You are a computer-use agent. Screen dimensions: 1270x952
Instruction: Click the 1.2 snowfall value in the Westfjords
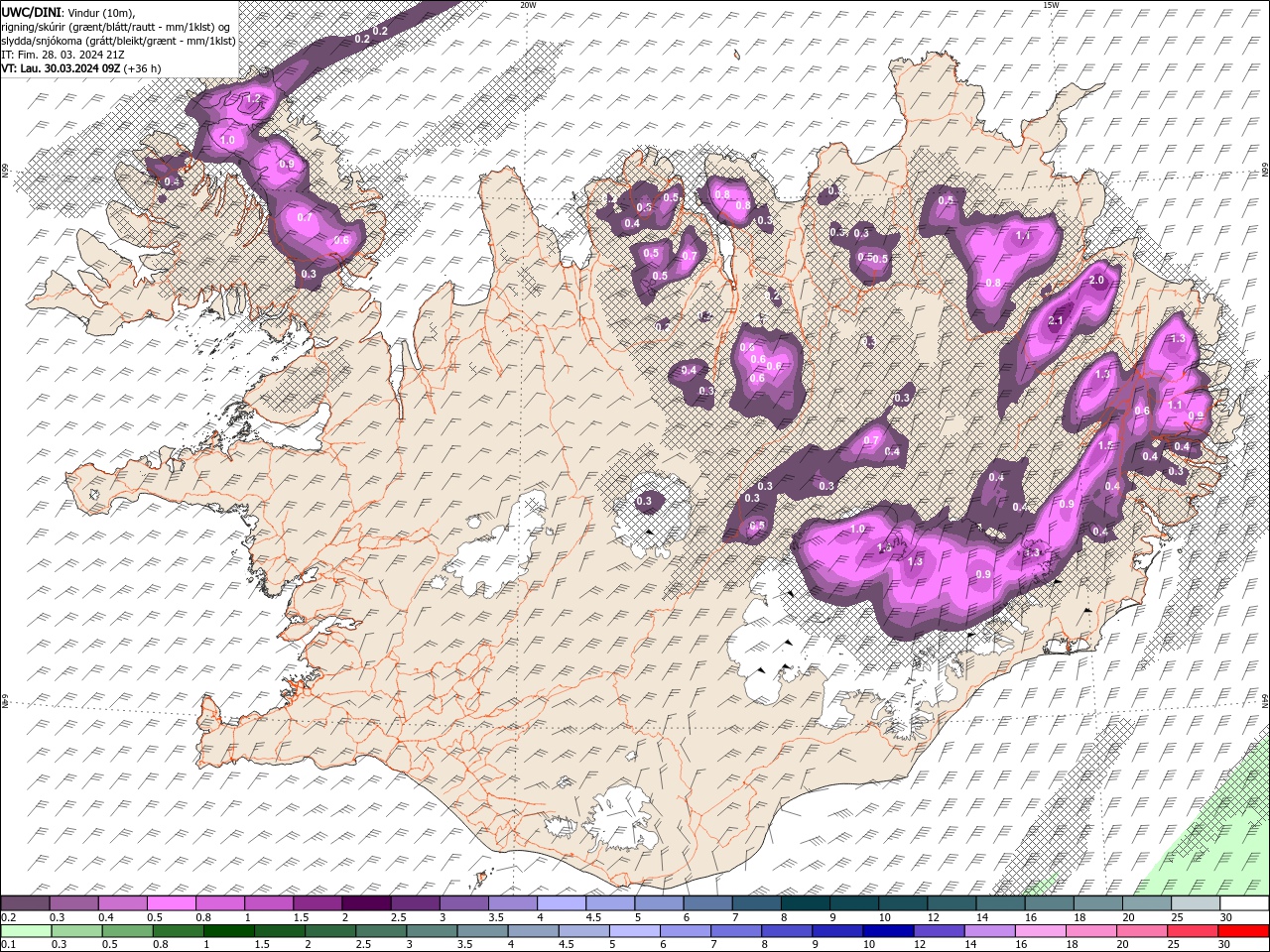(253, 99)
